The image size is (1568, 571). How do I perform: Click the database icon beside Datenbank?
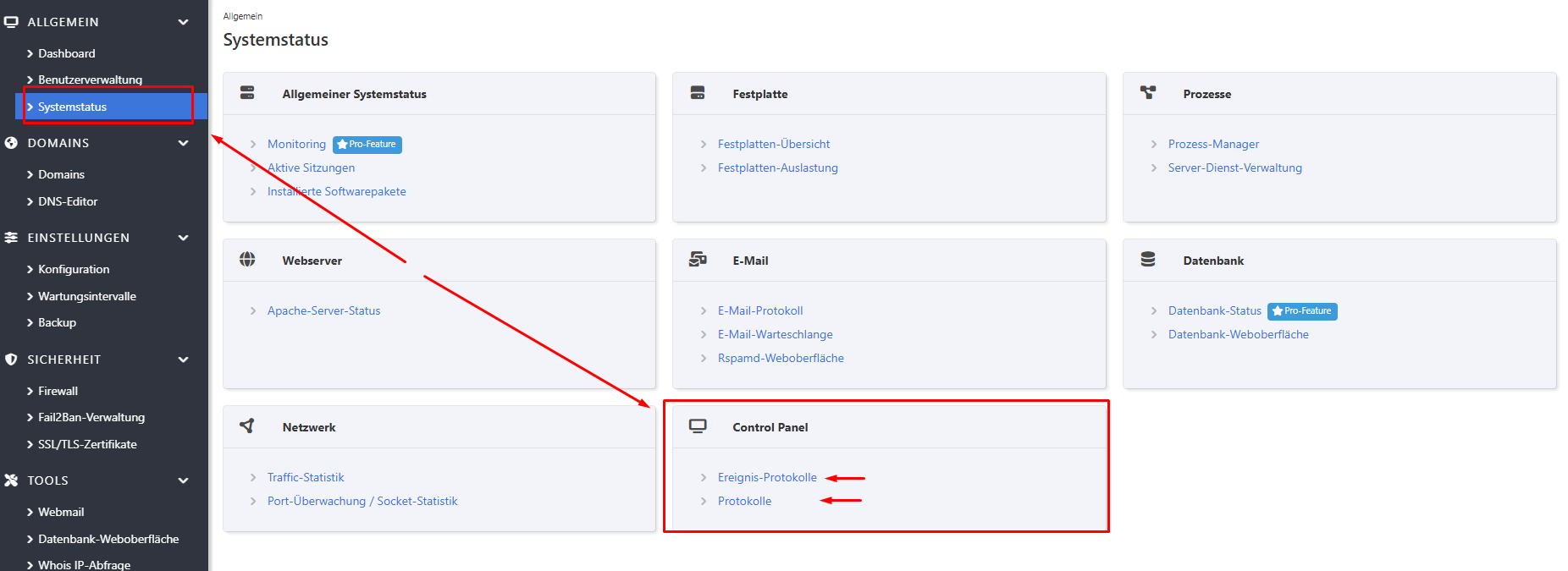(1148, 260)
